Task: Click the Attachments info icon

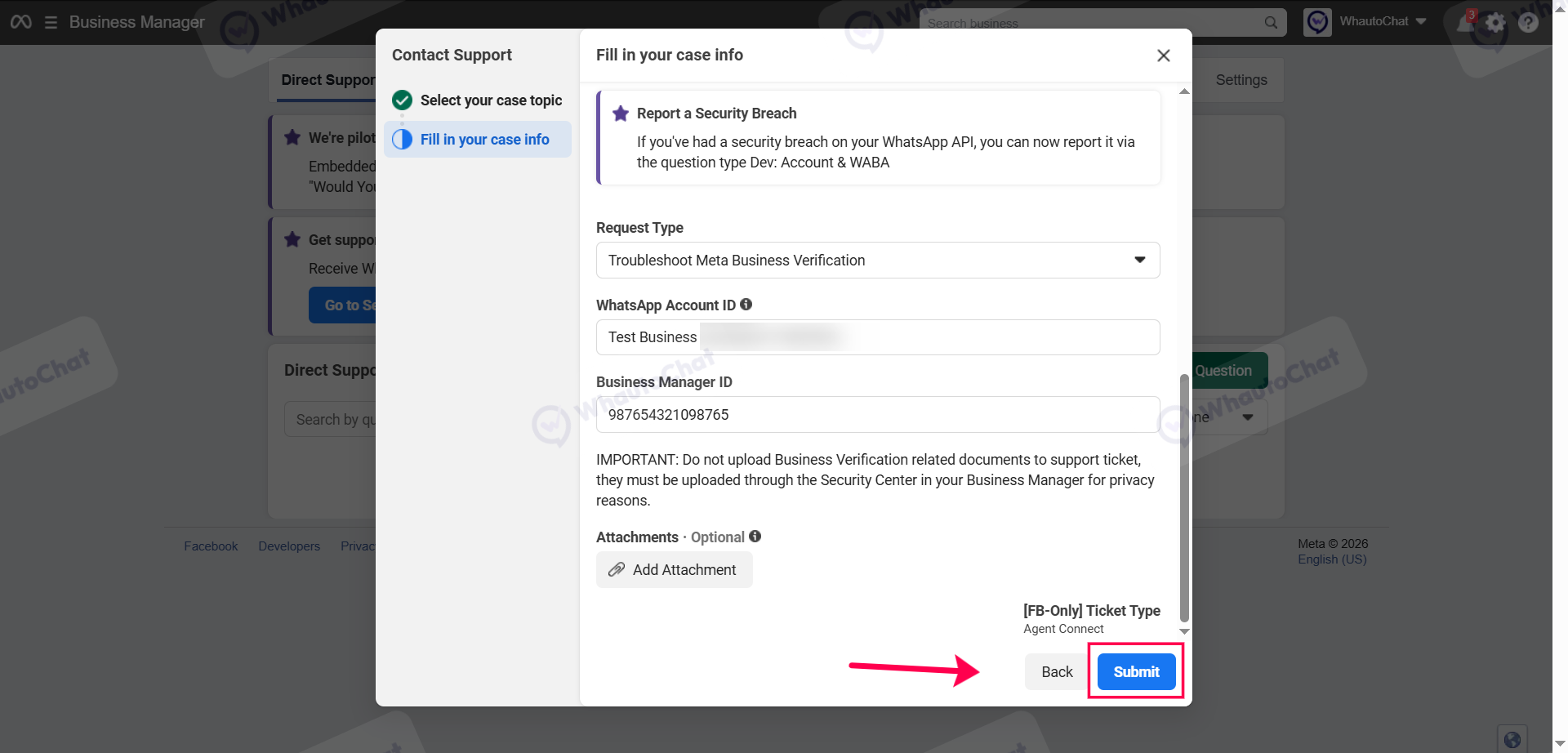Action: 755,537
